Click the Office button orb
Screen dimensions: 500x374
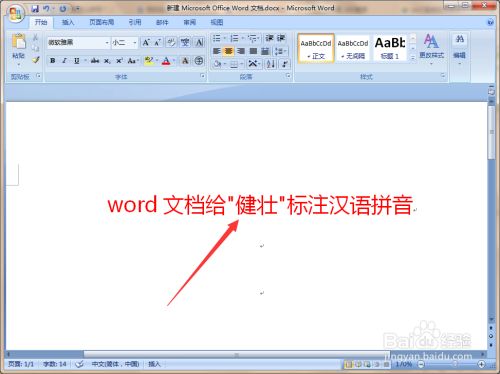(16, 14)
